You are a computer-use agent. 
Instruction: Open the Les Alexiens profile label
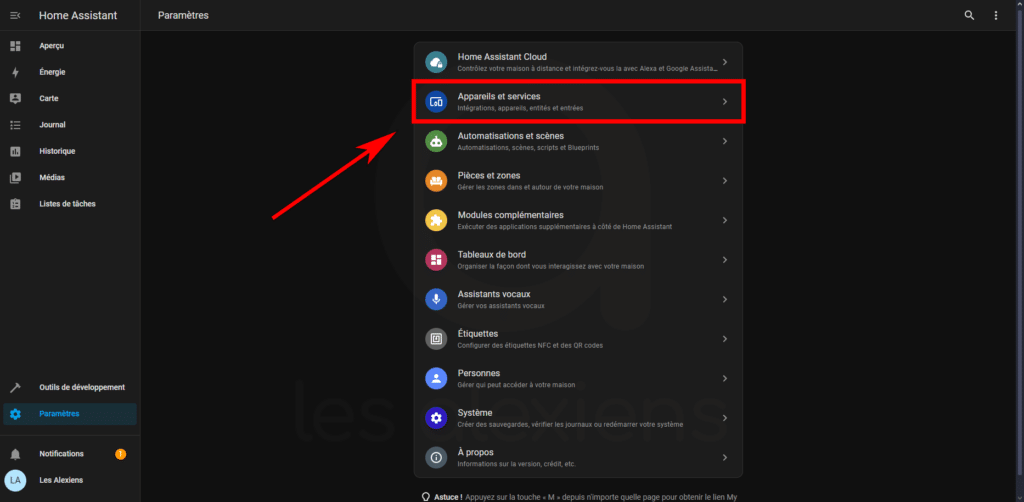click(x=61, y=480)
